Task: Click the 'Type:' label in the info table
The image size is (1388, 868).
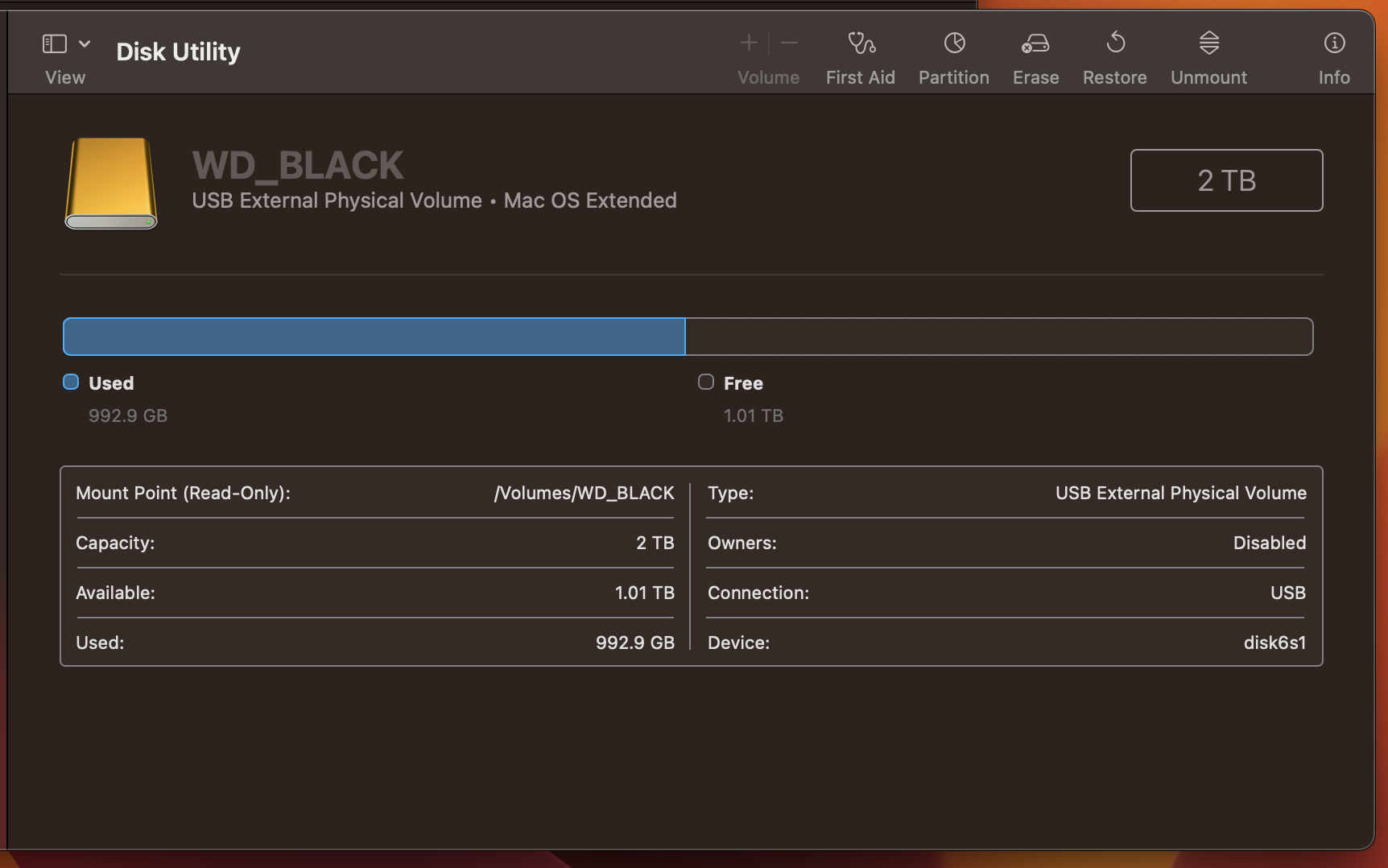Action: pos(730,493)
